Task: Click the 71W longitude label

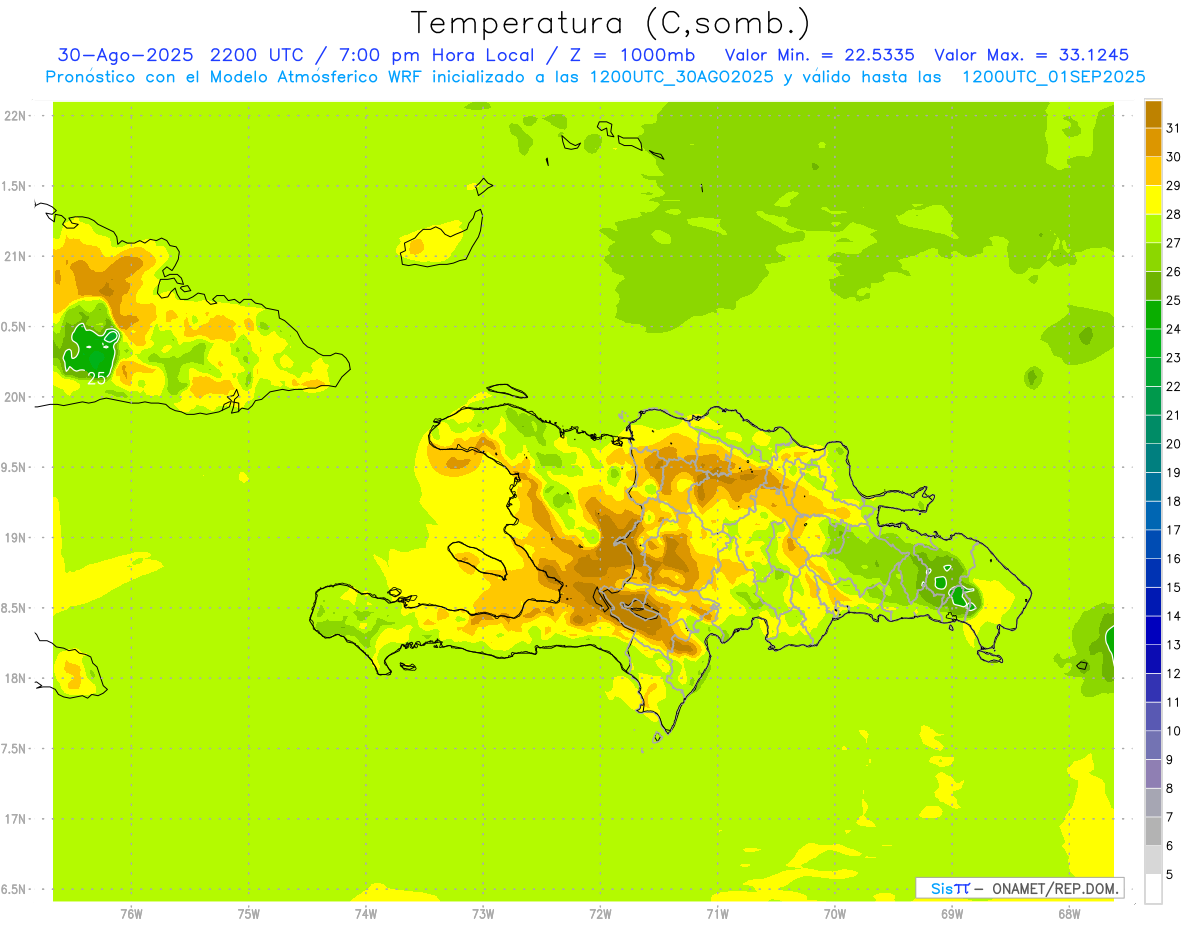Action: (717, 914)
